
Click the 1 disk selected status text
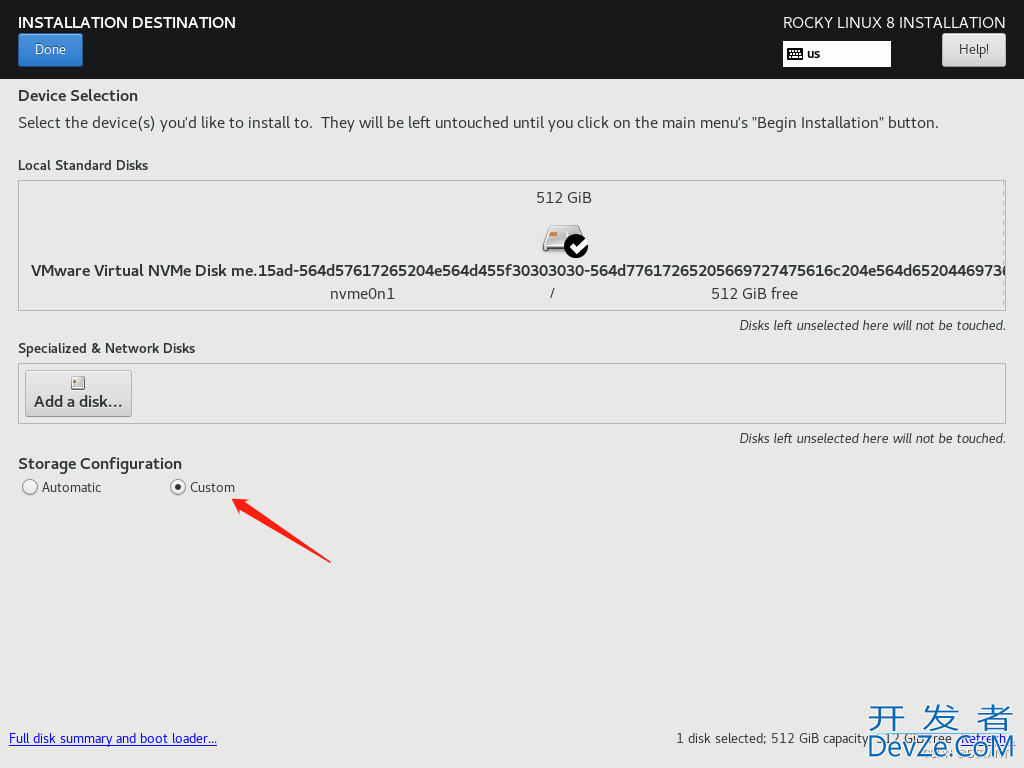coord(720,739)
